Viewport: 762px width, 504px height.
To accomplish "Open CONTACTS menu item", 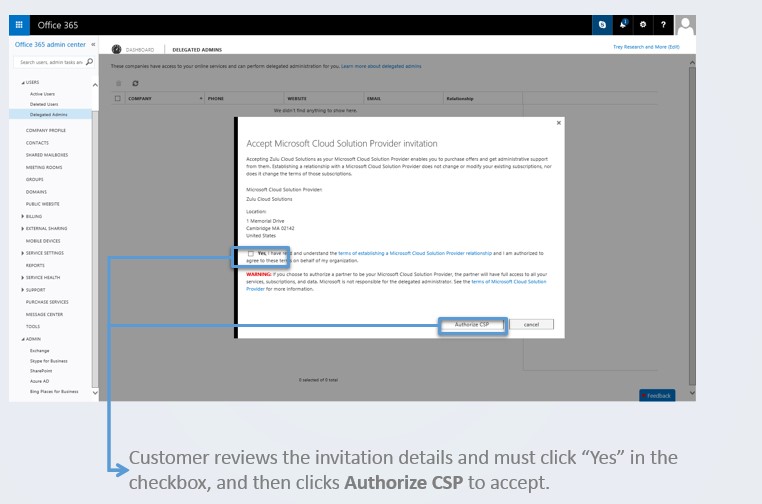I will click(x=37, y=143).
